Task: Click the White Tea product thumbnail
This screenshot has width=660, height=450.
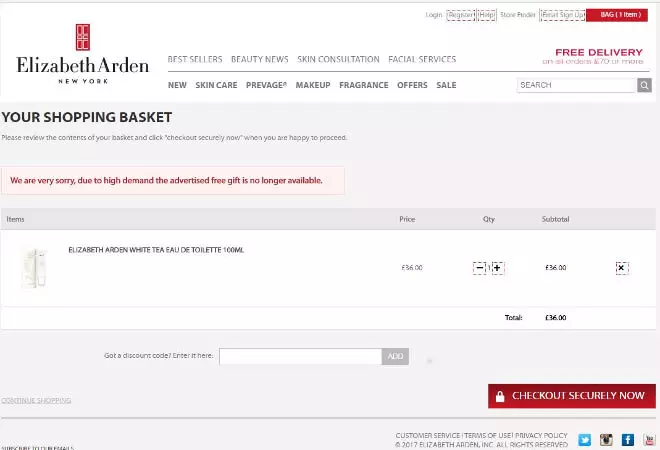Action: (34, 268)
